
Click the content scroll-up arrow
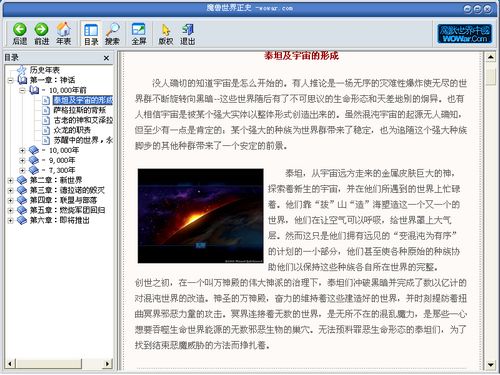click(490, 57)
